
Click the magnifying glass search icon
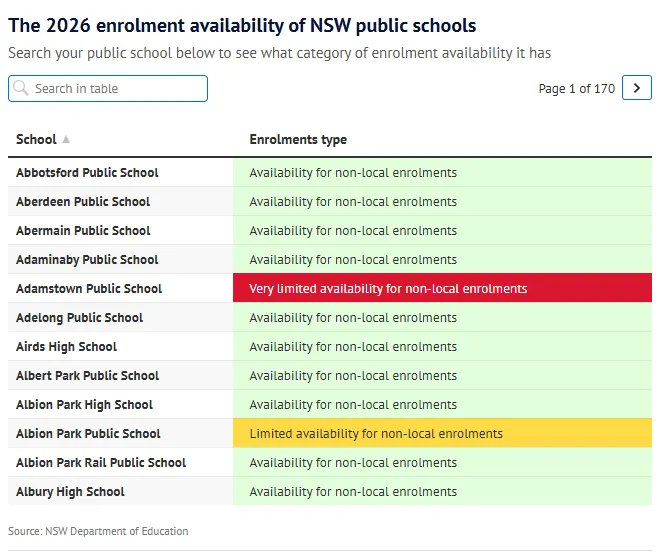coord(21,89)
